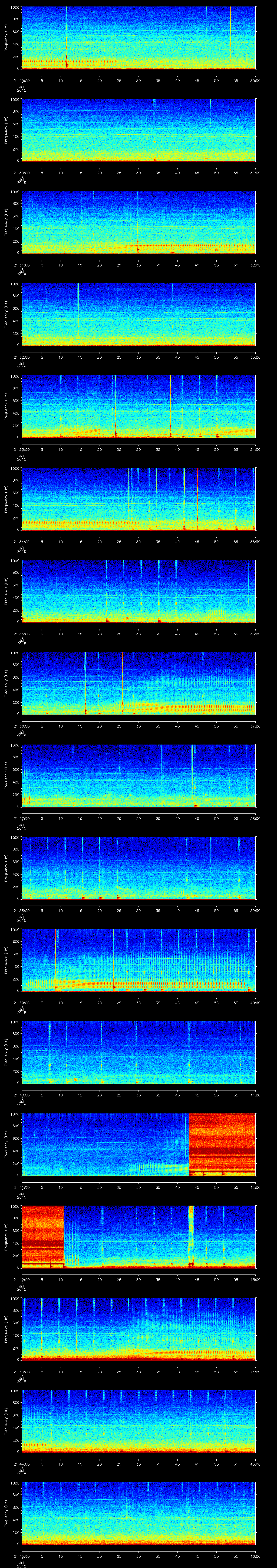The height and width of the screenshot is (1568, 277).
Task: Click the 21:29:00 time label
Action: tap(22, 80)
